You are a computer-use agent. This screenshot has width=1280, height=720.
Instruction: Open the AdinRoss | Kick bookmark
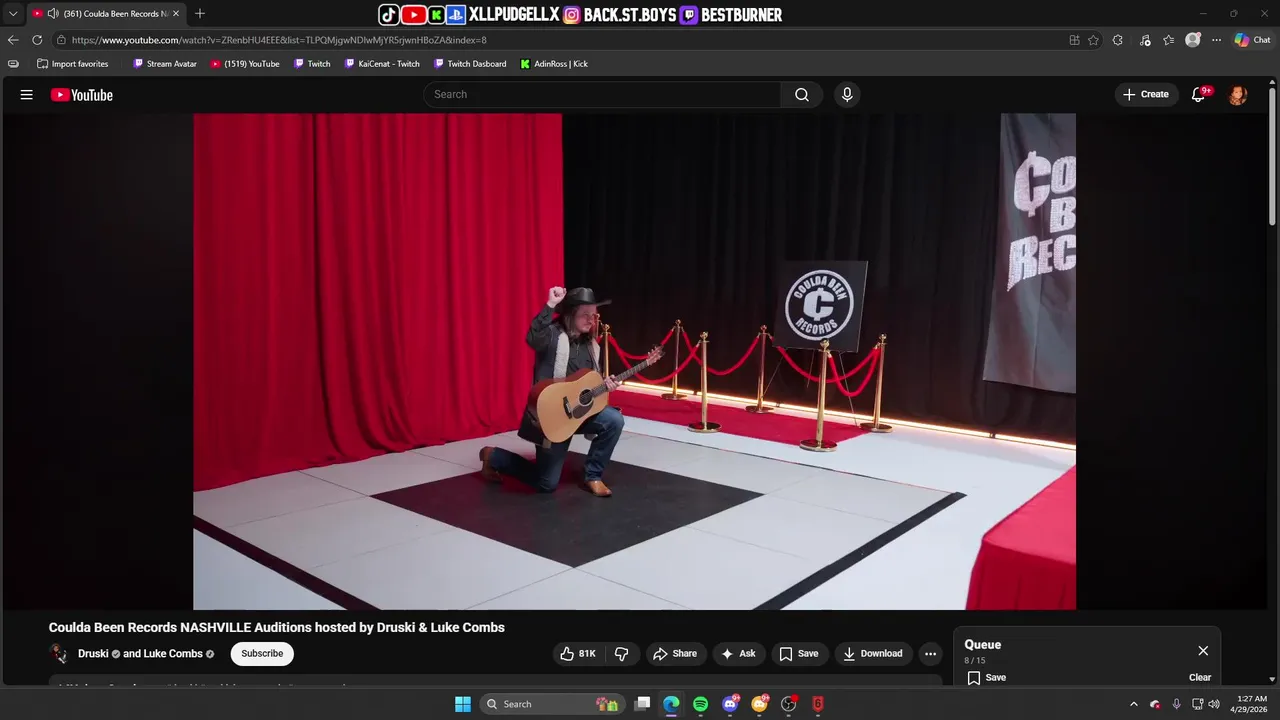point(554,64)
